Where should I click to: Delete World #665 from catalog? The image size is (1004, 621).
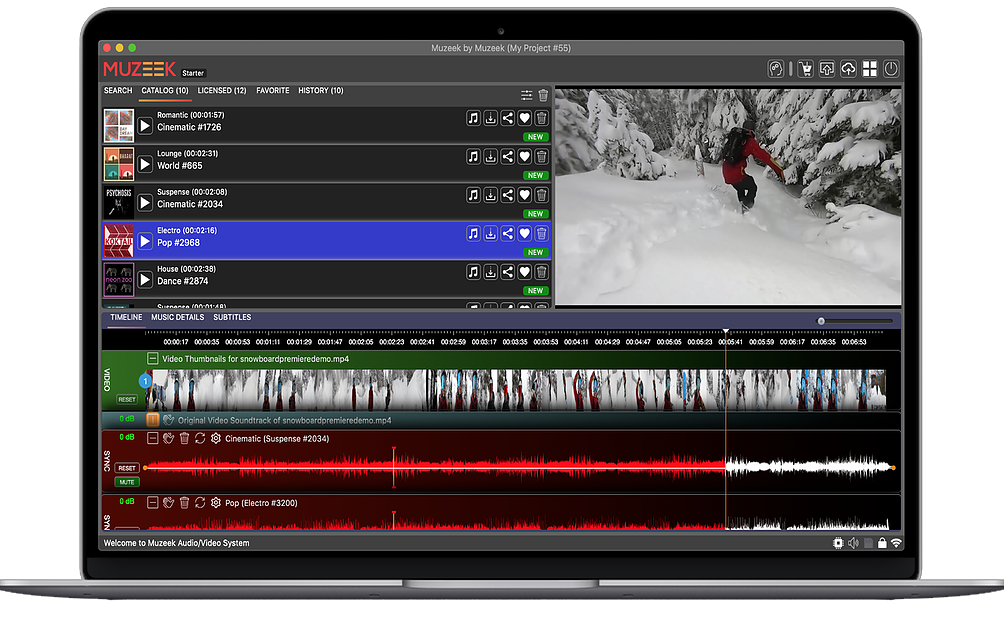coord(542,156)
